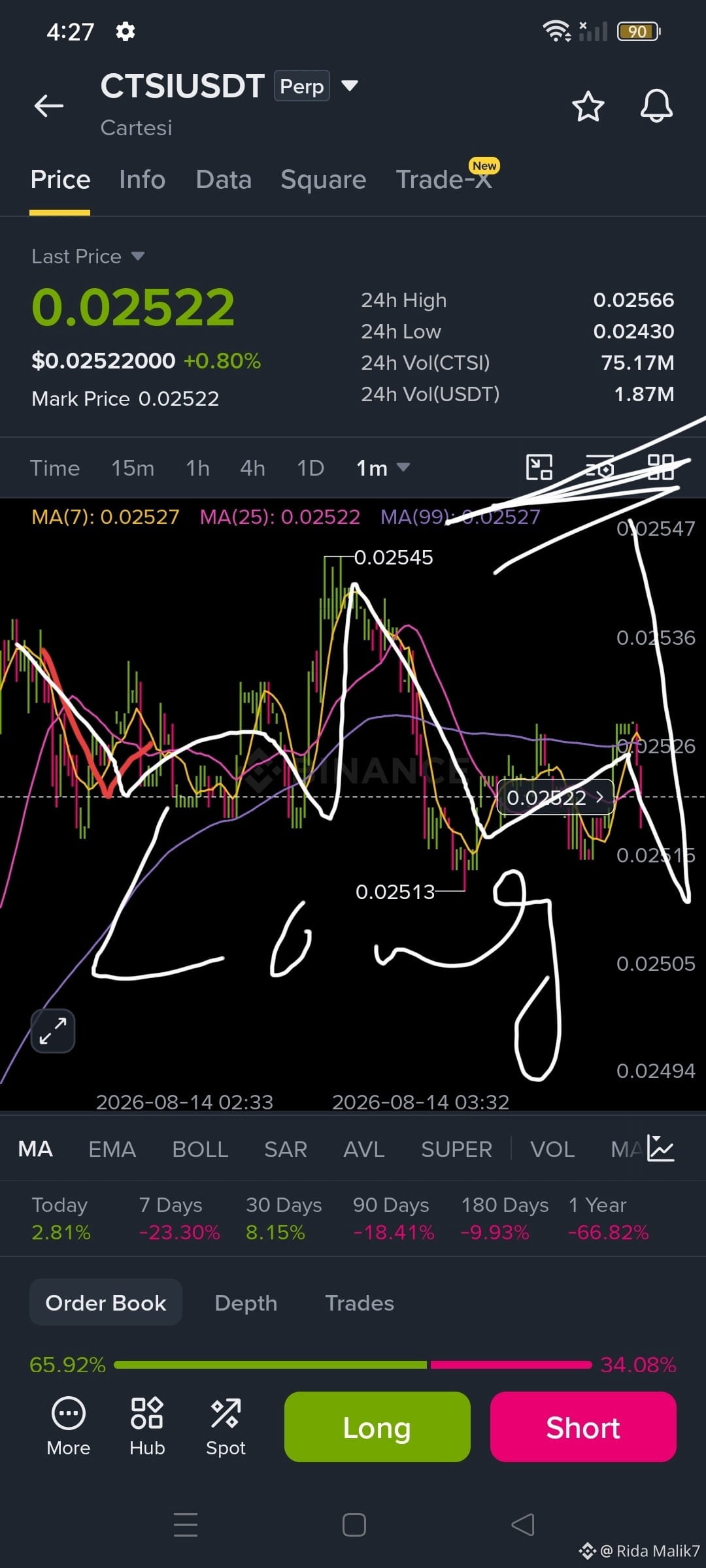Go back with the arrow icon
Viewport: 706px width, 1568px height.
[49, 105]
